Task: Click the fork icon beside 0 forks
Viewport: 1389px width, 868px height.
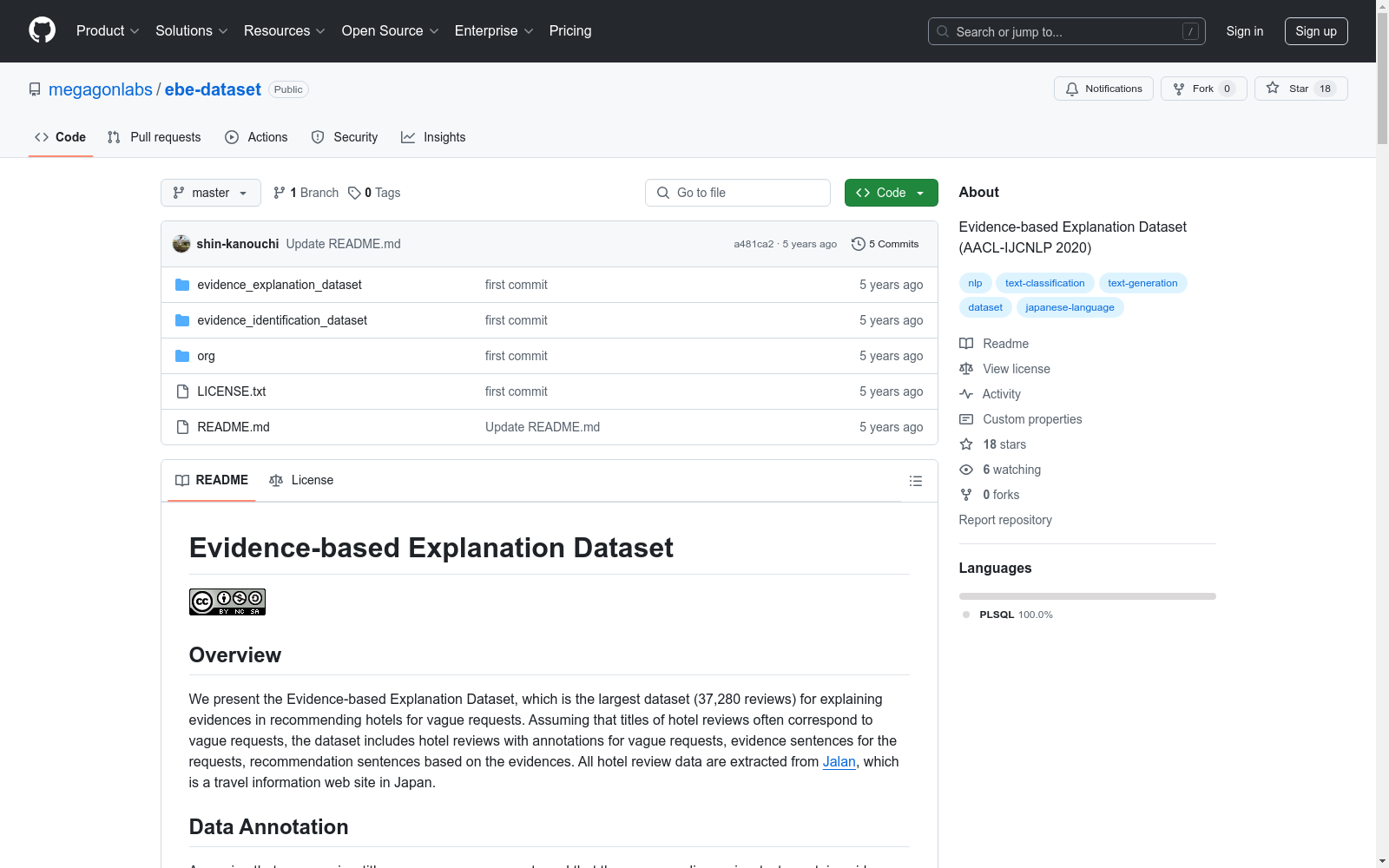Action: [x=966, y=495]
